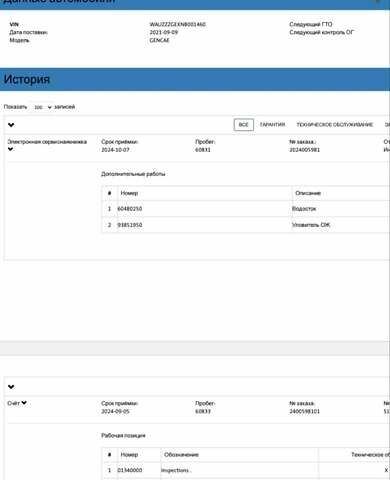Collapse the first history record chevron

(x=11, y=125)
